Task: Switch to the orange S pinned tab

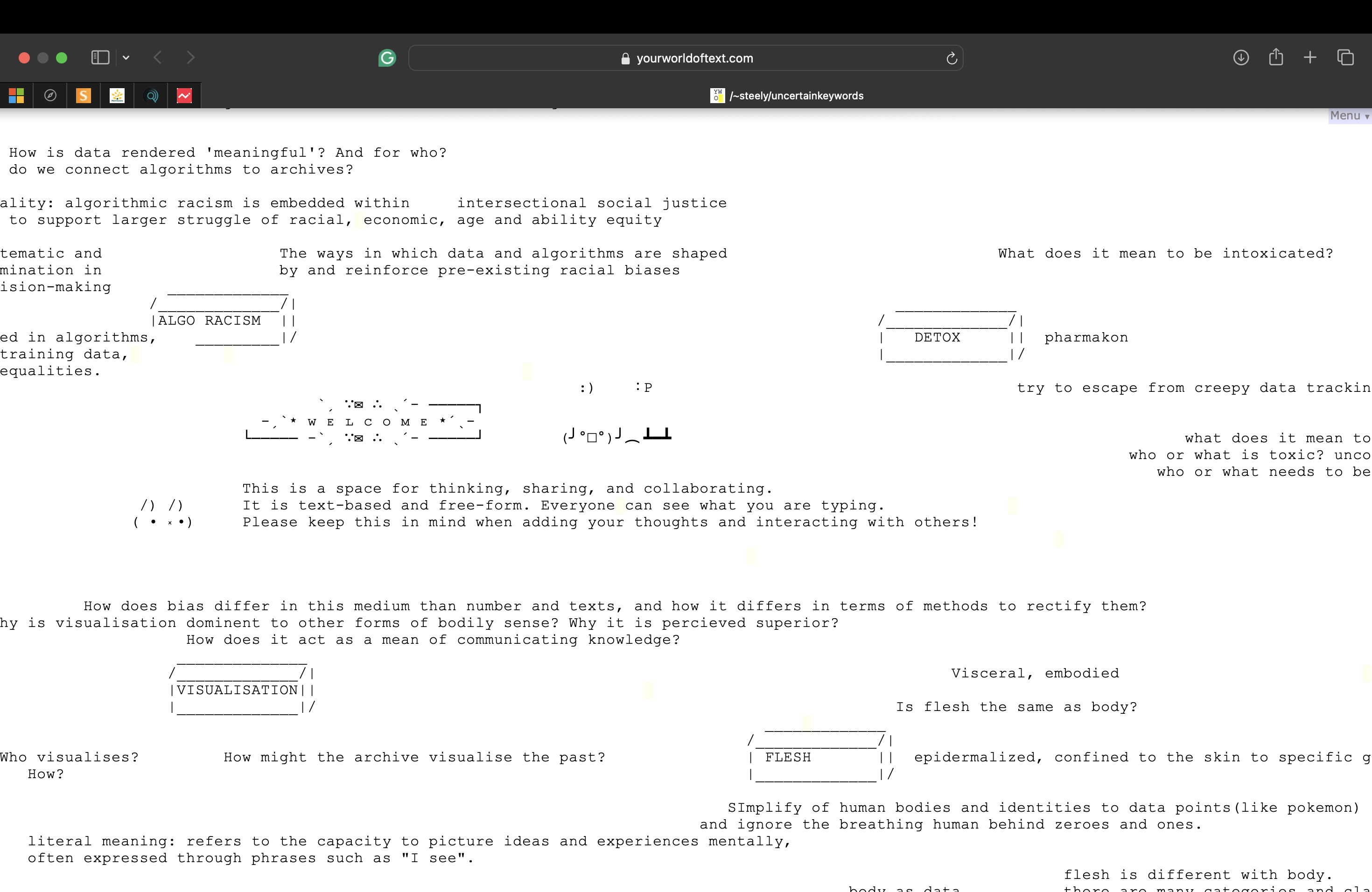Action: click(x=84, y=96)
